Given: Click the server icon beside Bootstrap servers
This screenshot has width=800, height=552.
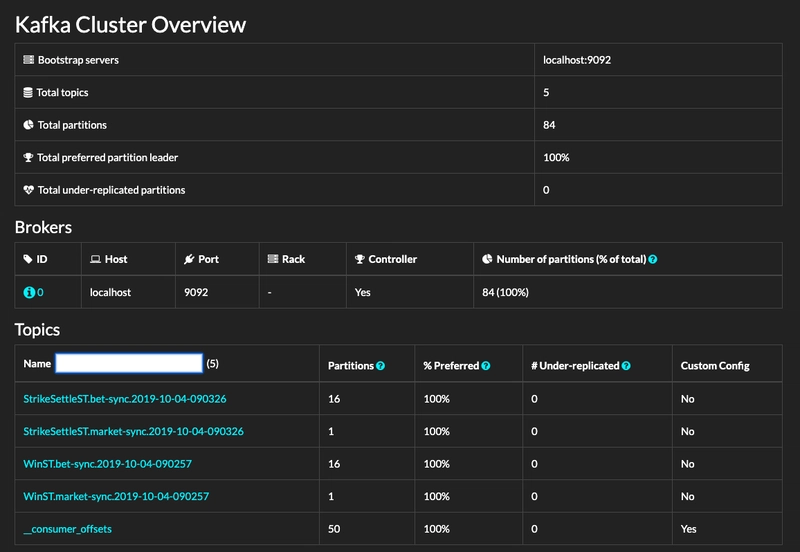Looking at the screenshot, I should (x=29, y=60).
